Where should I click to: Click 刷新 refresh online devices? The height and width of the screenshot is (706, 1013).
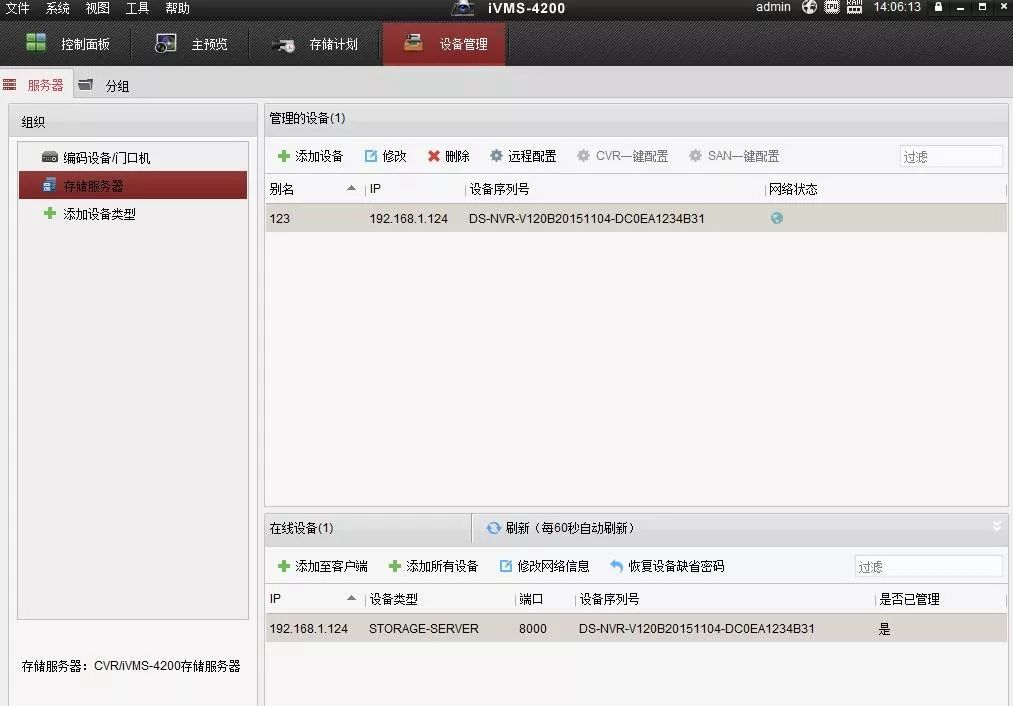pos(561,528)
